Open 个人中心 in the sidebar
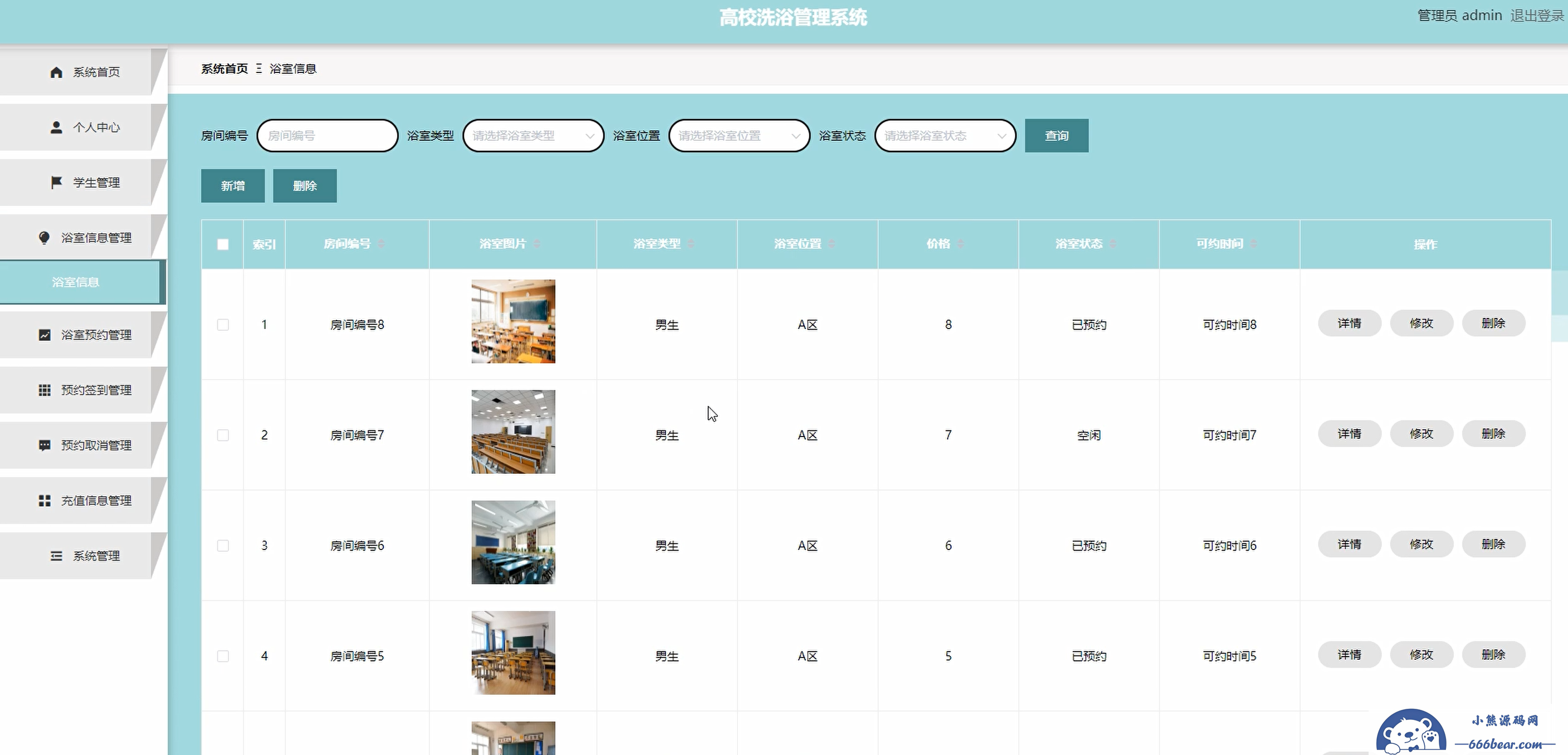The image size is (1568, 755). click(x=84, y=127)
